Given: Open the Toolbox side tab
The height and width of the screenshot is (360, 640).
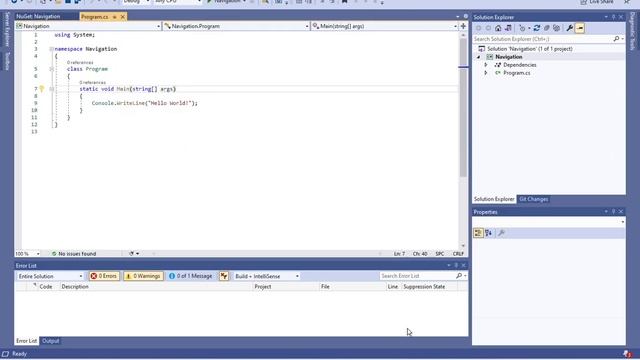Looking at the screenshot, I should pos(7,61).
